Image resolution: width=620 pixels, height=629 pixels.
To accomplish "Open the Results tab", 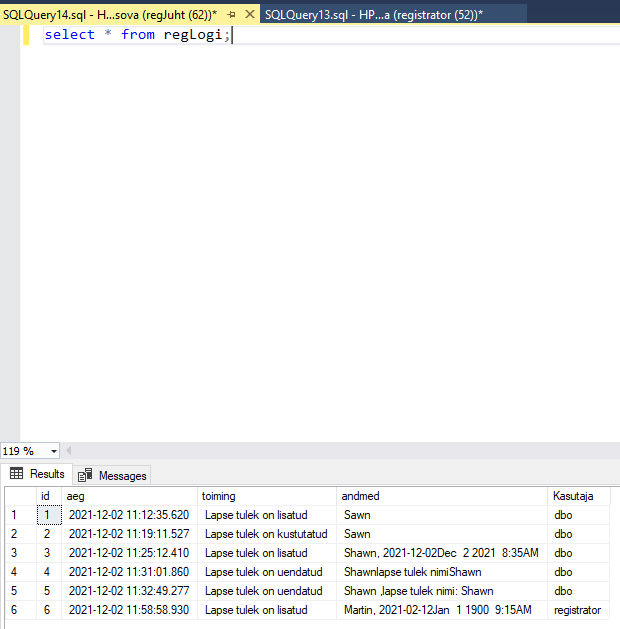I will (x=36, y=474).
